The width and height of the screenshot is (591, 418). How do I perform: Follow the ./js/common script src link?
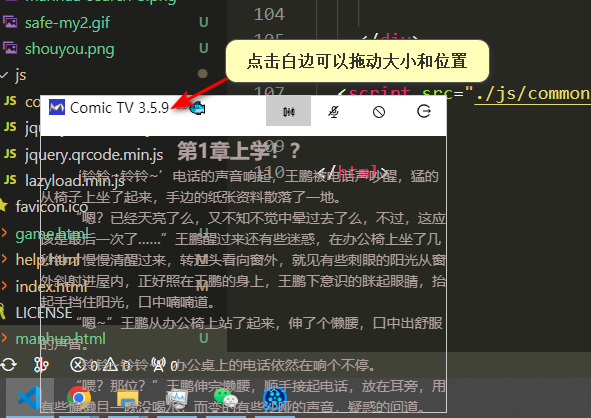click(533, 93)
